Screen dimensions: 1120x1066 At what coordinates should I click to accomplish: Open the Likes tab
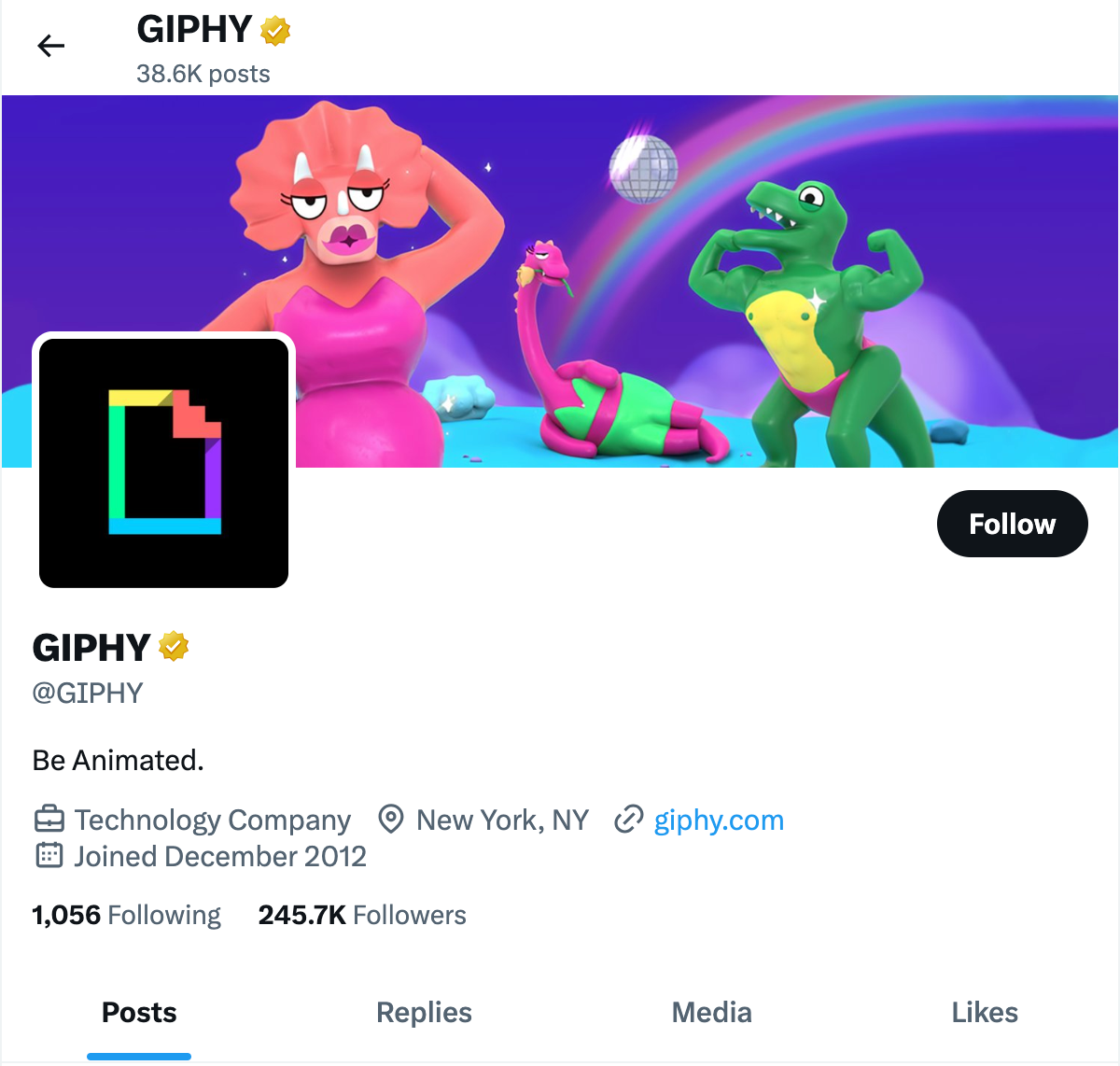985,1013
